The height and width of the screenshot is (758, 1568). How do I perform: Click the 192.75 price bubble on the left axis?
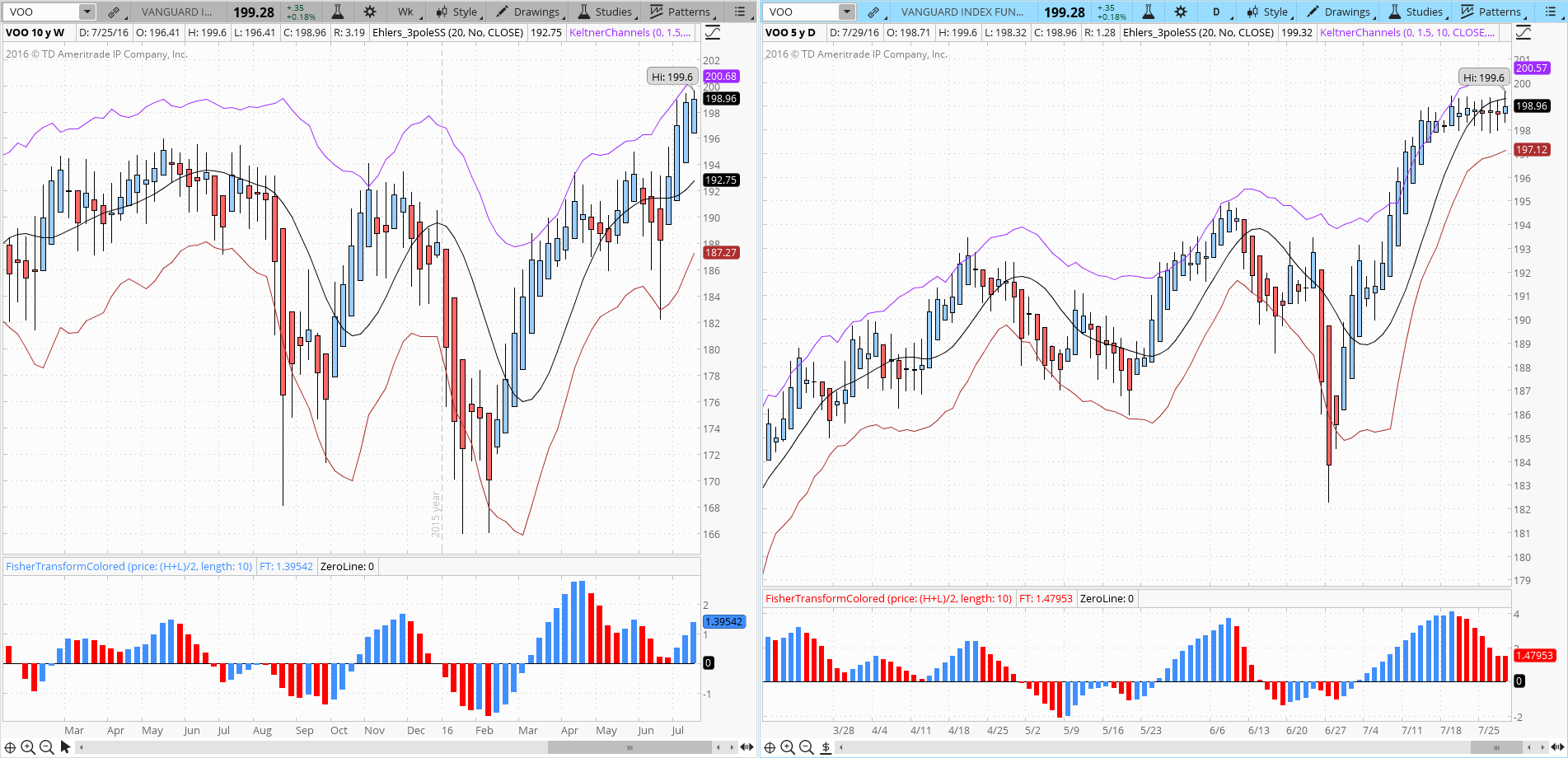coord(721,180)
